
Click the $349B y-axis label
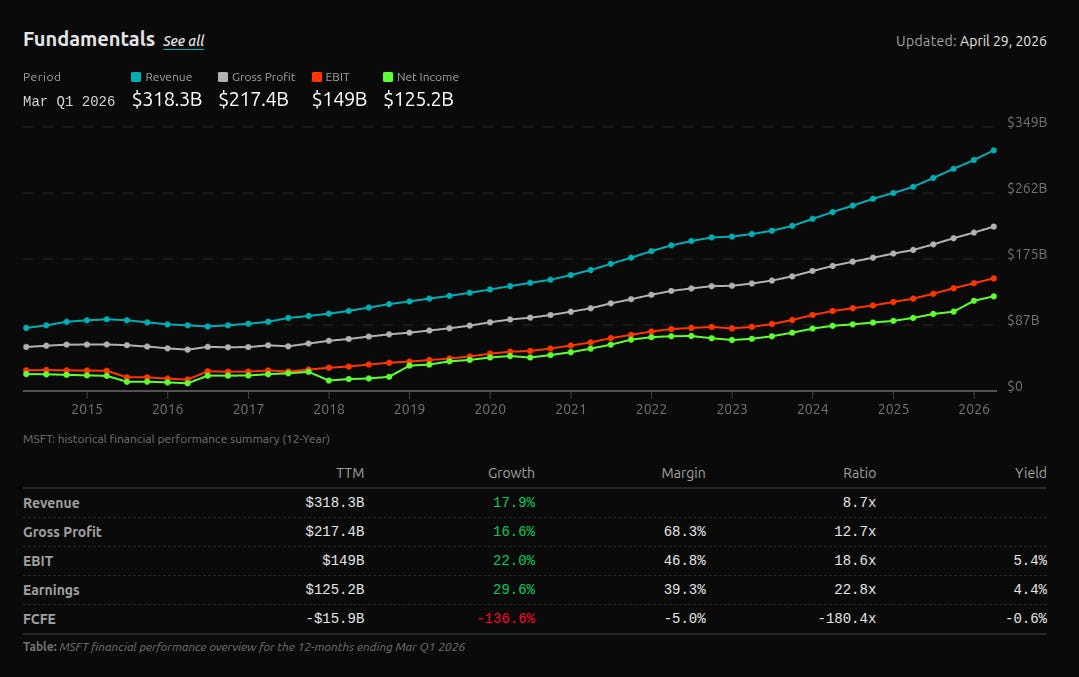pos(1027,122)
